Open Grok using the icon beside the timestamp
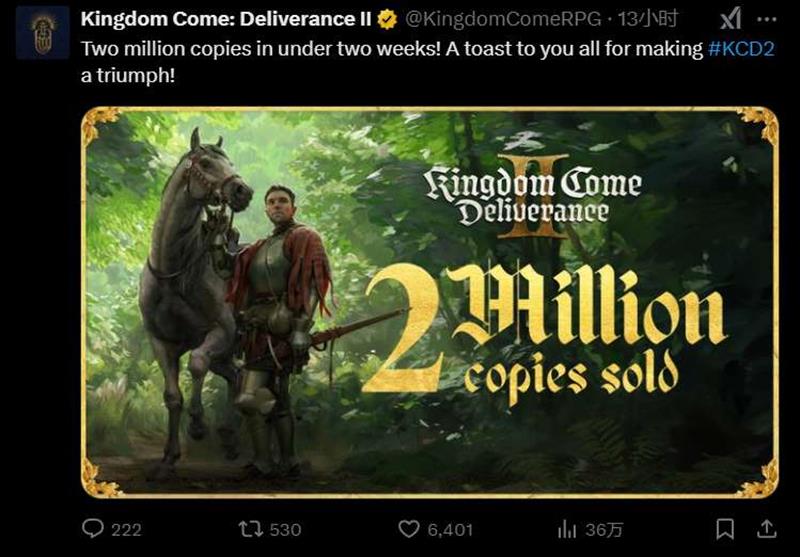The height and width of the screenshot is (557, 800). (x=731, y=18)
